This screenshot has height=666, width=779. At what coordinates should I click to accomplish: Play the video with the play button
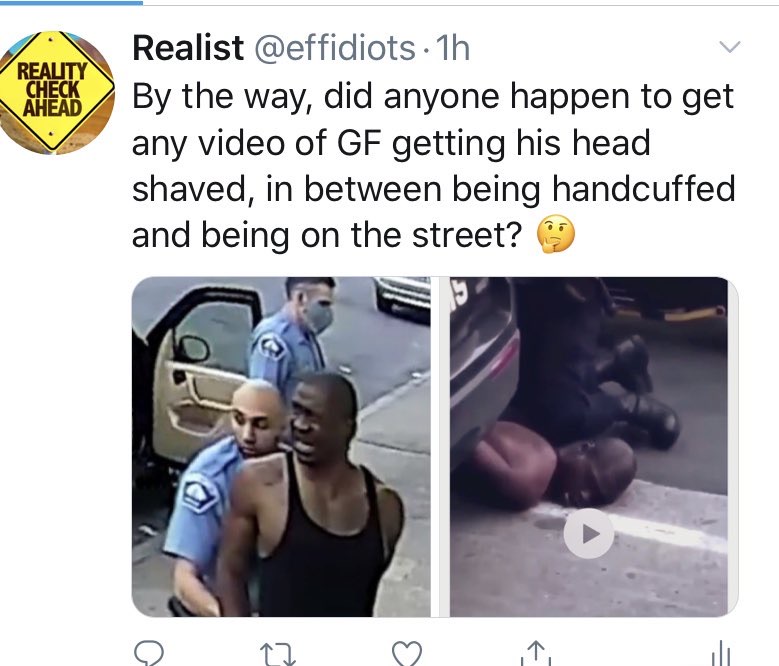589,534
